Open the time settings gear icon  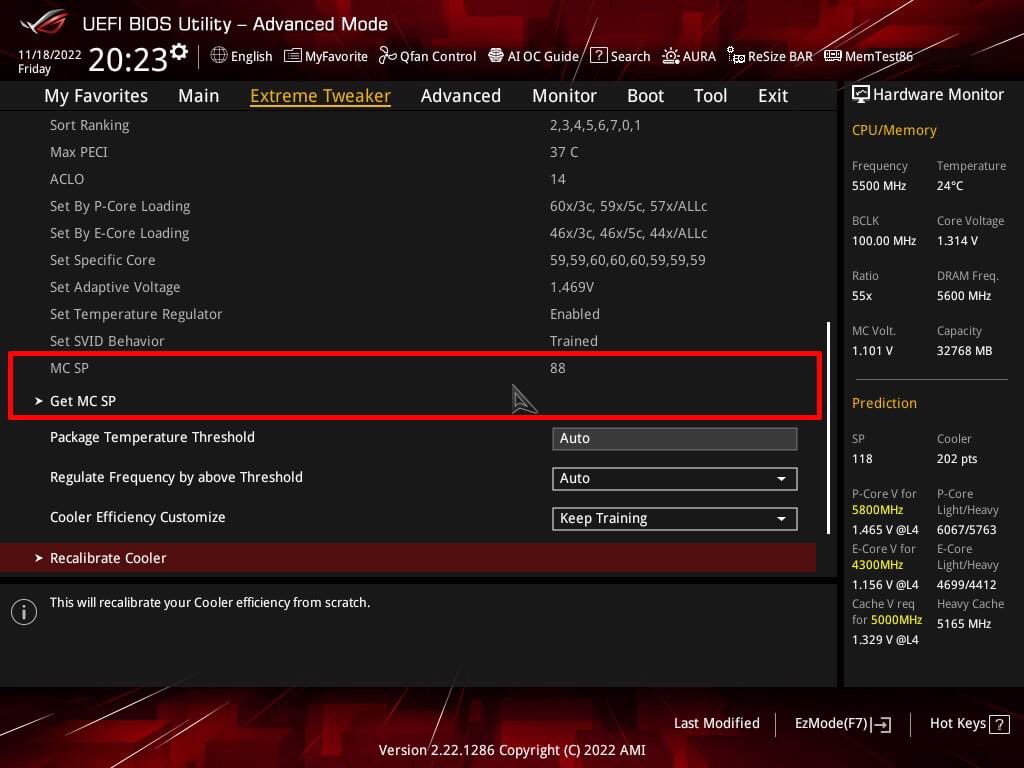coord(179,52)
